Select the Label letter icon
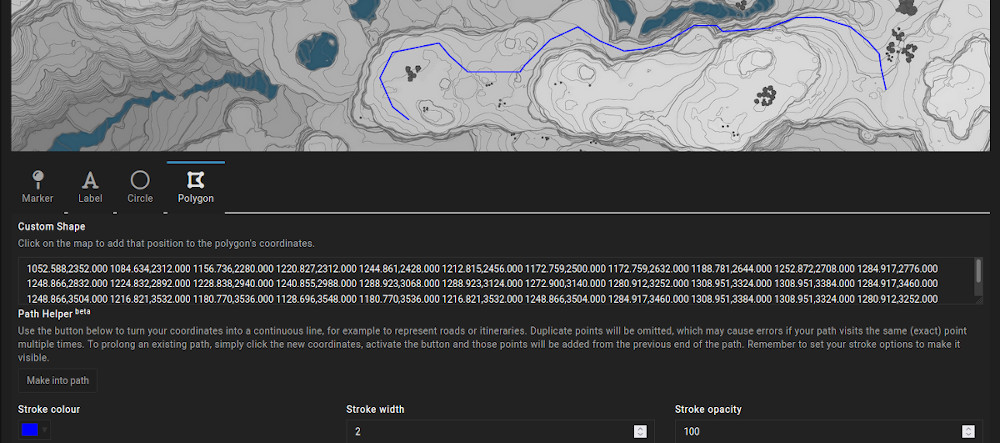Image resolution: width=1000 pixels, height=443 pixels. (x=91, y=180)
